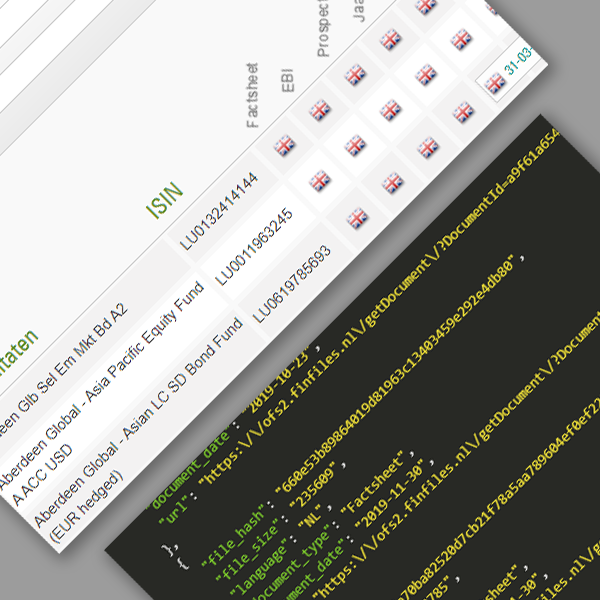This screenshot has height=600, width=600.
Task: Select Aberdeen Global Asian LC SD Bond Fund
Action: [139, 421]
